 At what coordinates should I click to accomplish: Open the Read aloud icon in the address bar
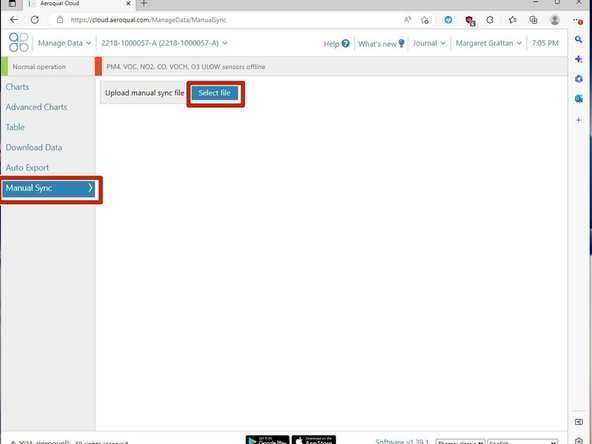tap(407, 20)
